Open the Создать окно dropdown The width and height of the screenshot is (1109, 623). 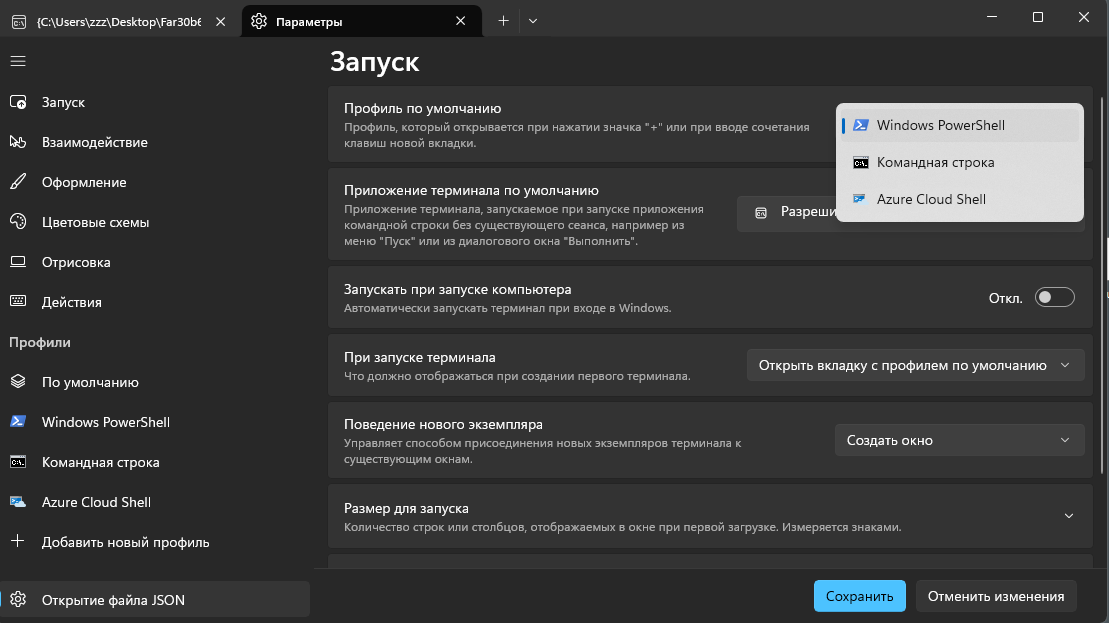[x=959, y=441]
